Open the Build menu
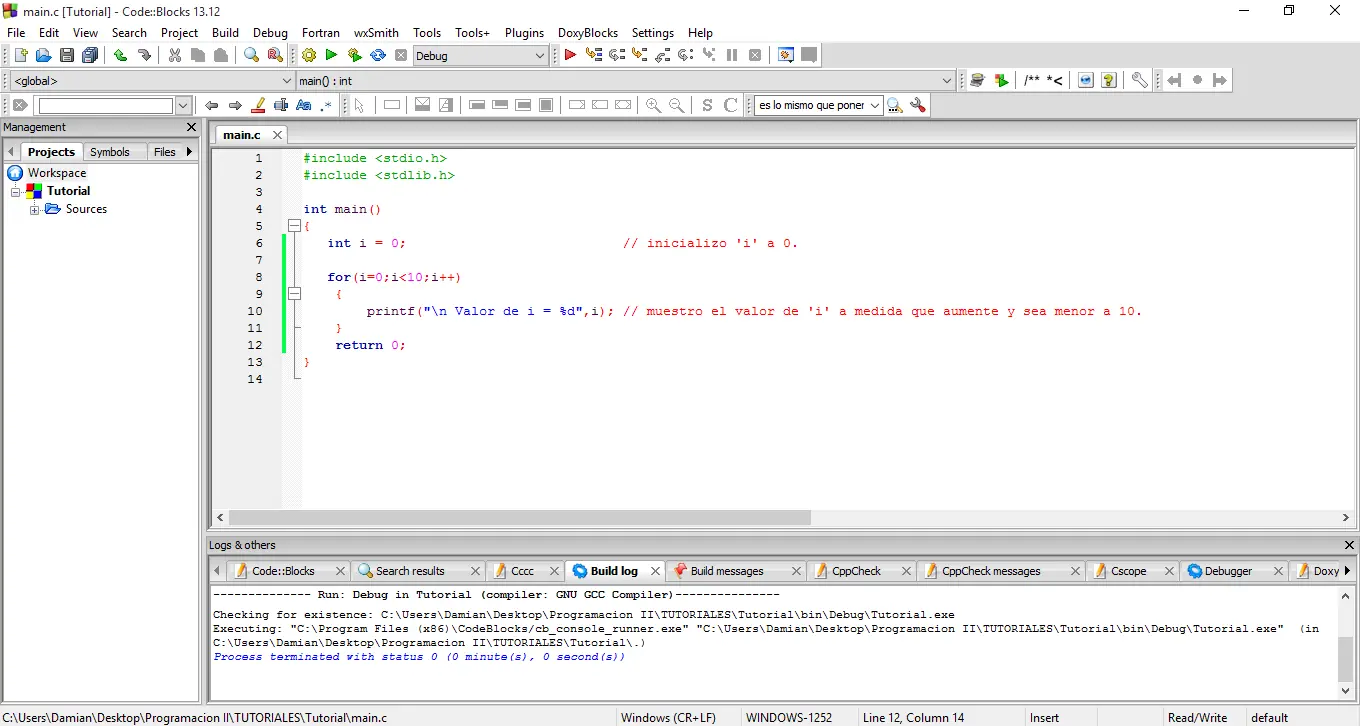The height and width of the screenshot is (726, 1360). pyautogui.click(x=225, y=32)
